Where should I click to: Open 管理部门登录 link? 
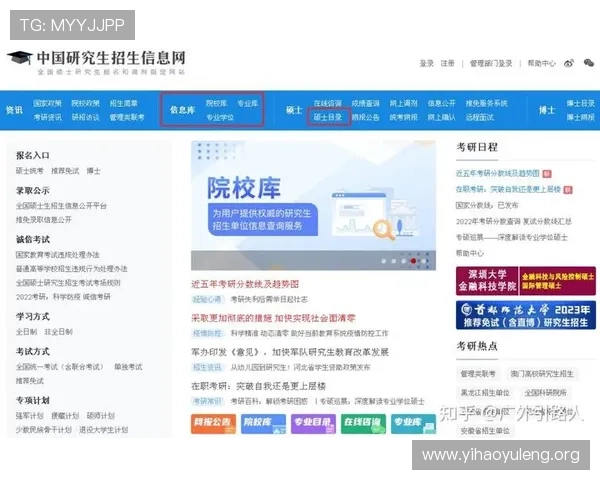point(491,64)
